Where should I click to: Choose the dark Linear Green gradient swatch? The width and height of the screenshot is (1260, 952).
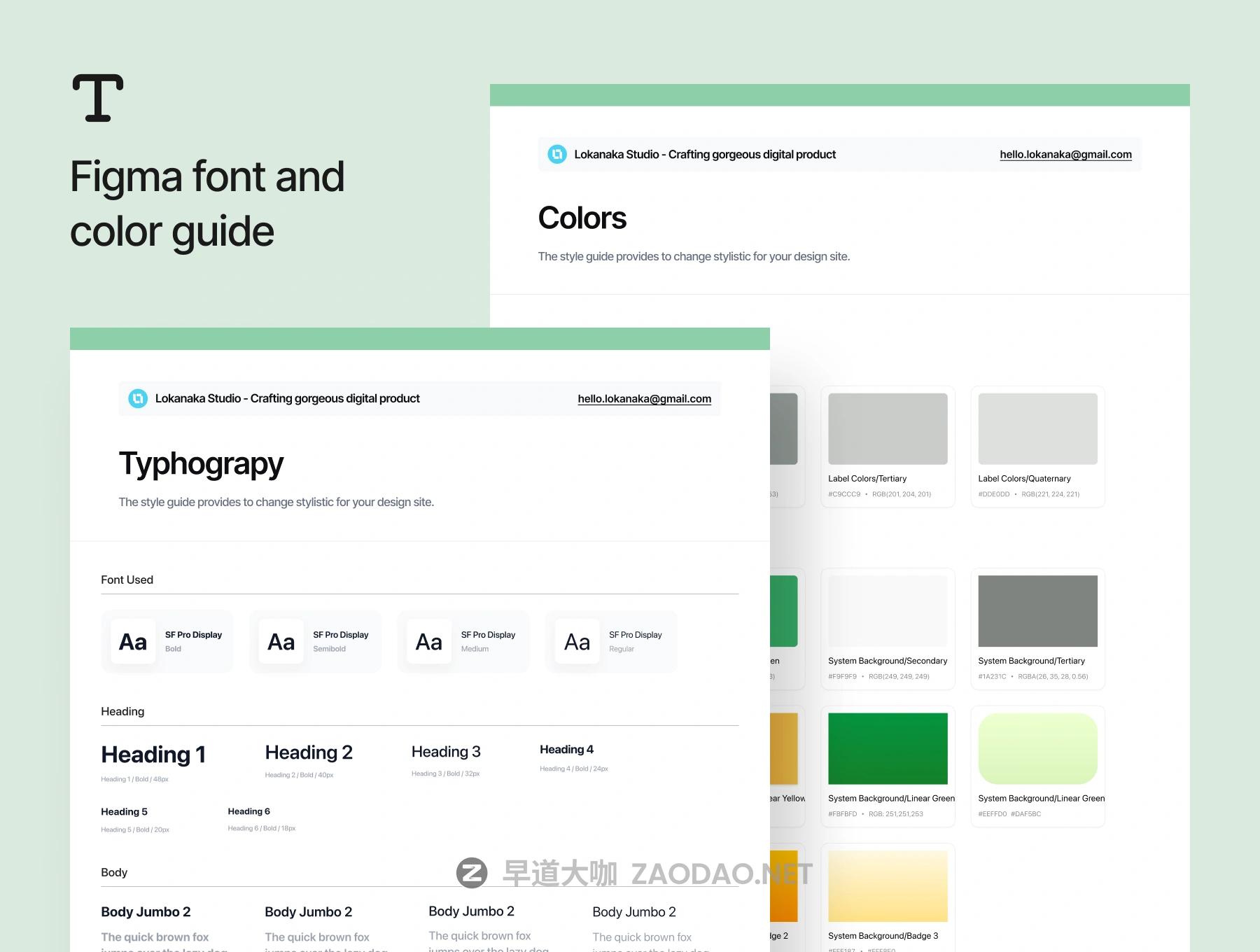click(888, 748)
